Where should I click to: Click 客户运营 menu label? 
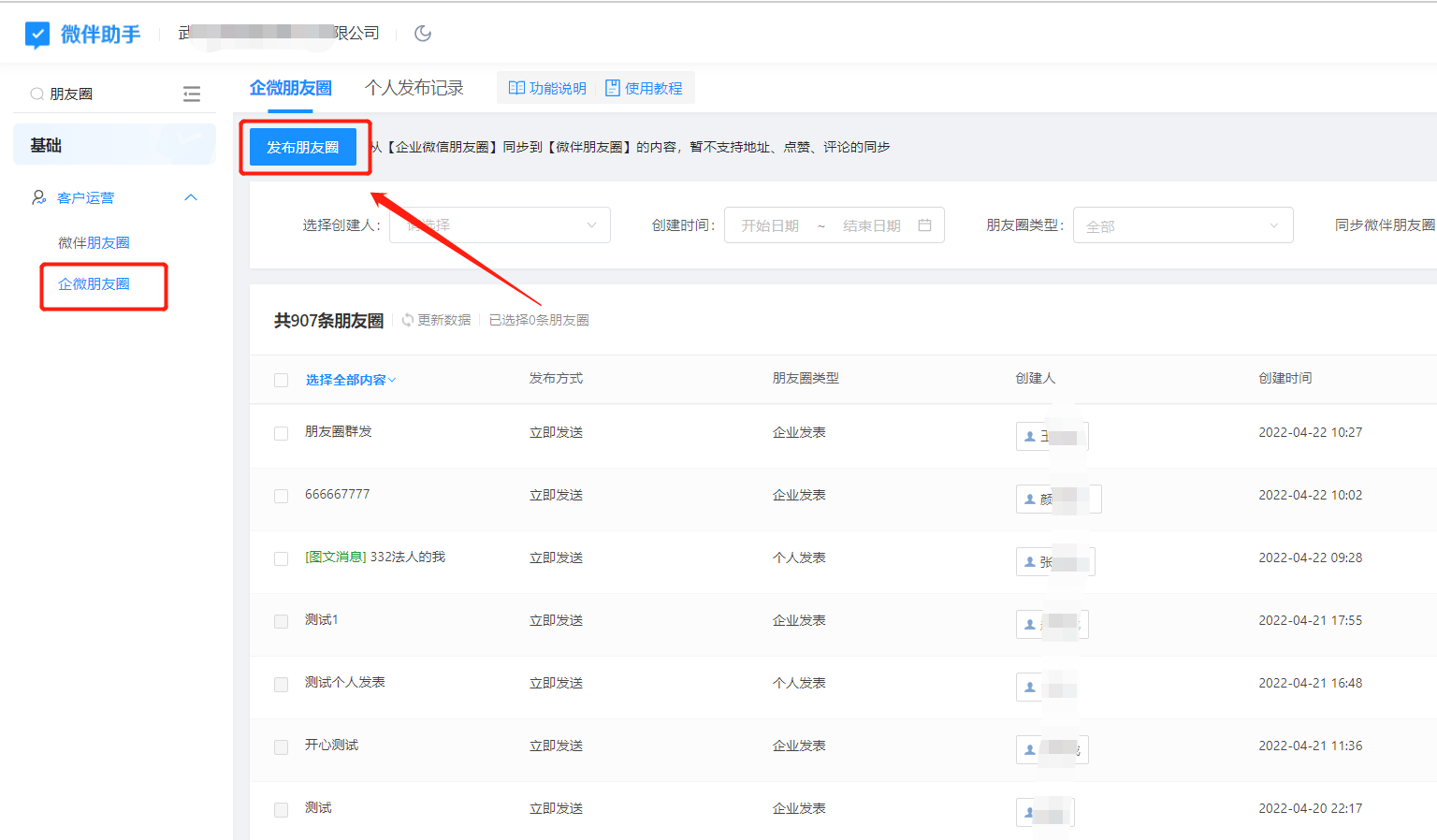pyautogui.click(x=85, y=197)
